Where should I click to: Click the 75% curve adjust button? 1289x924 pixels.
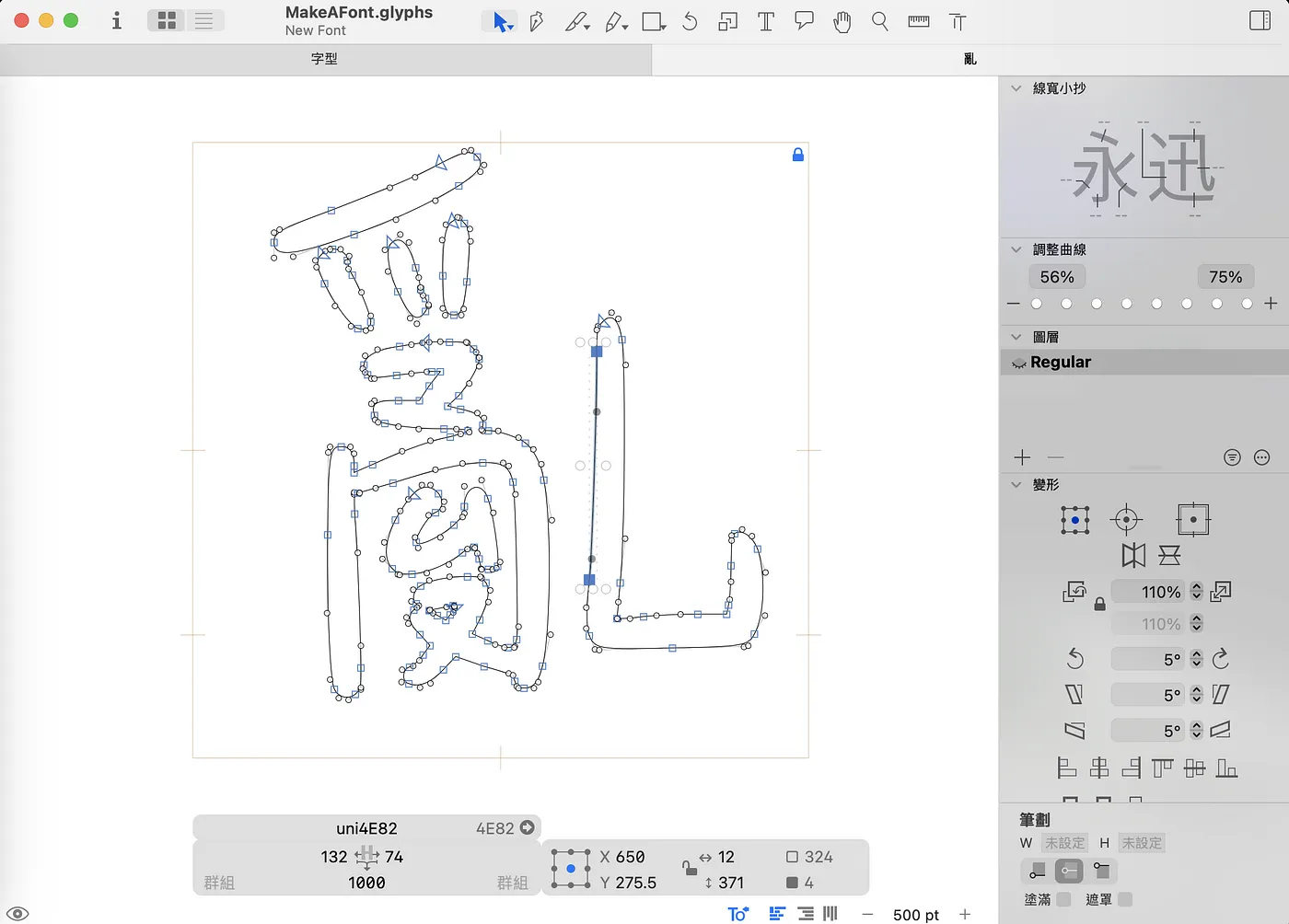point(1225,277)
